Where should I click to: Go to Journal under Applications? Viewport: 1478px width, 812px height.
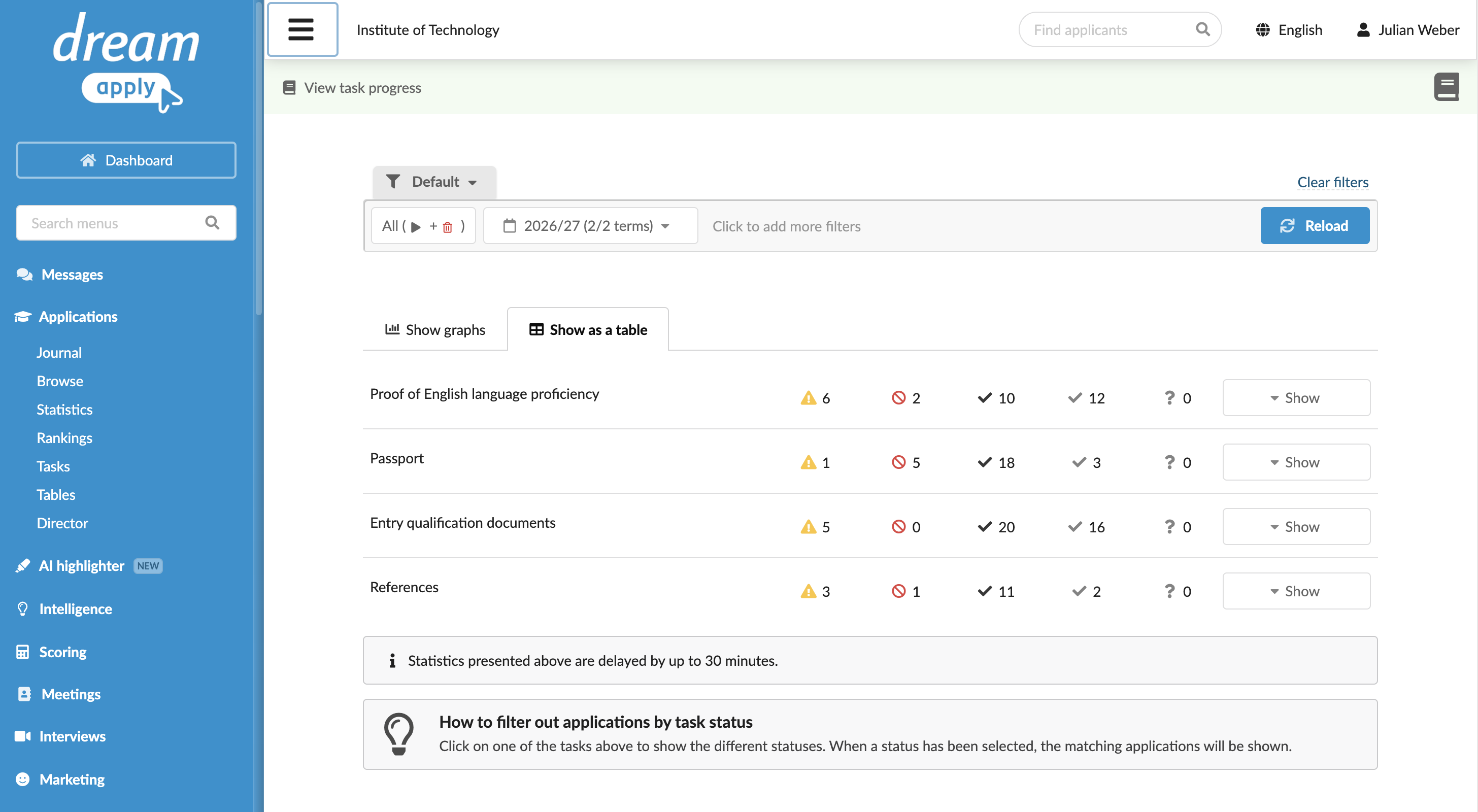[x=59, y=352]
